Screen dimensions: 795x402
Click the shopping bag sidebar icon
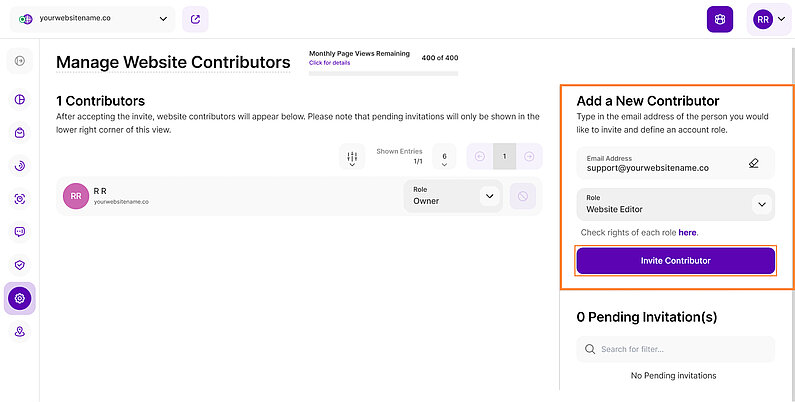[20, 132]
